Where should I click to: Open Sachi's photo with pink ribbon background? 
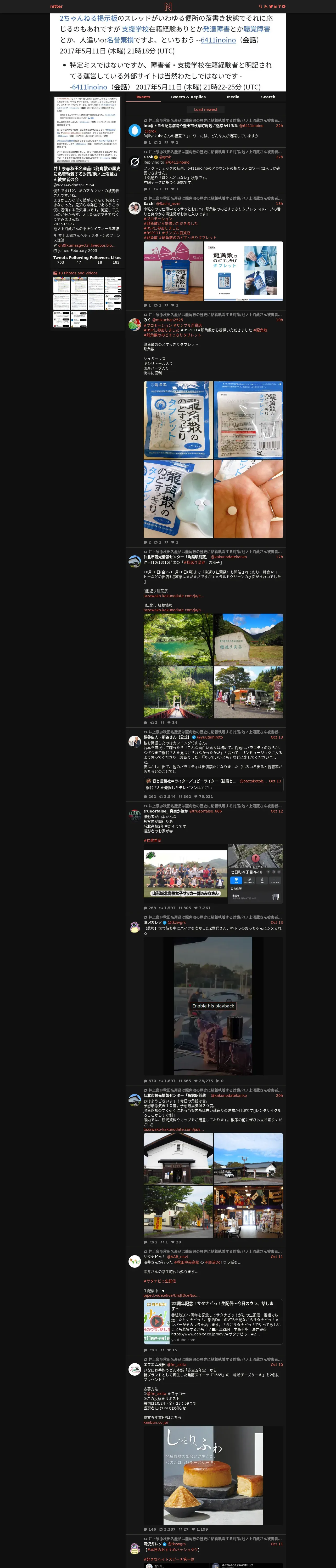pos(173,272)
